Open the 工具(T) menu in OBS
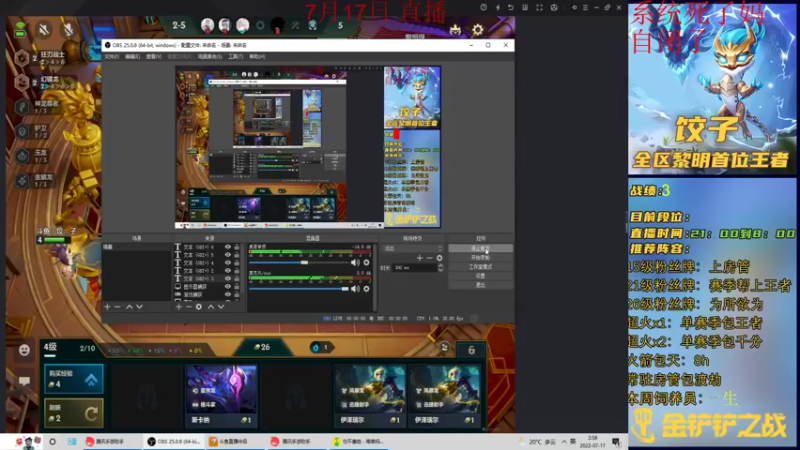 235,57
